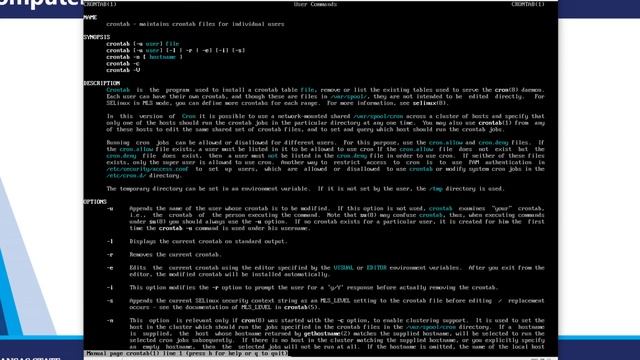
Task: Select the 'User Commands' header text
Action: coord(315,4)
